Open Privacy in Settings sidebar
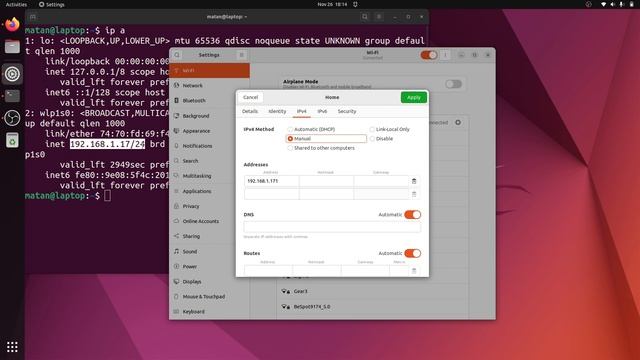This screenshot has height=360, width=640. point(209,206)
